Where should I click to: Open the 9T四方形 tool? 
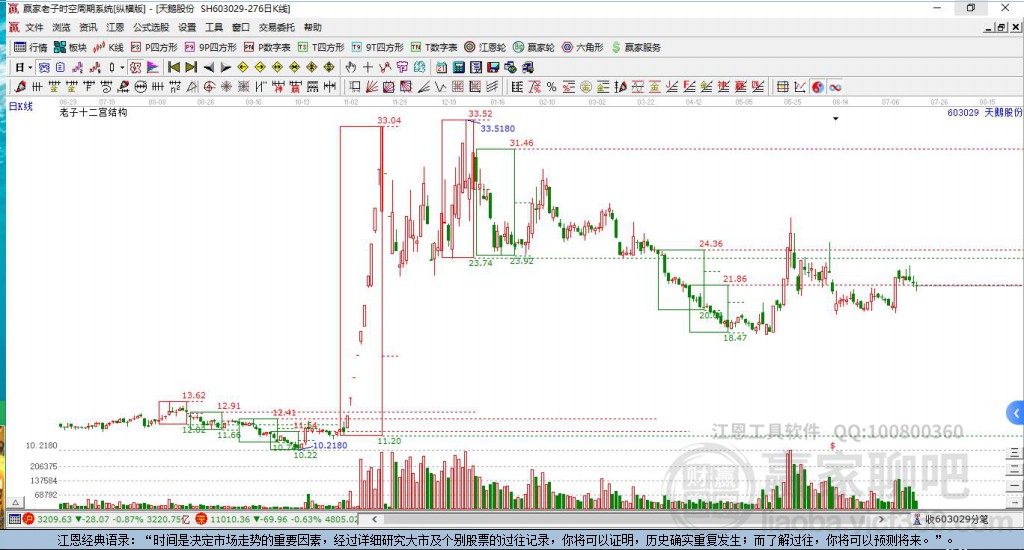377,47
